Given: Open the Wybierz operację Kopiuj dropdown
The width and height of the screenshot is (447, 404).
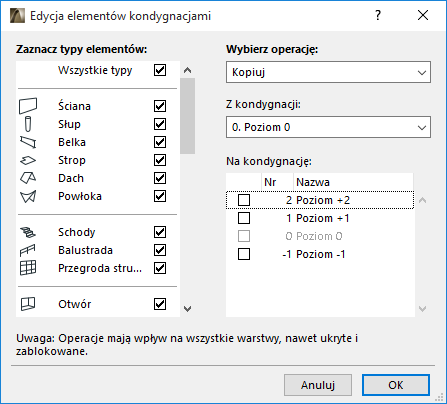Looking at the screenshot, I should (328, 72).
